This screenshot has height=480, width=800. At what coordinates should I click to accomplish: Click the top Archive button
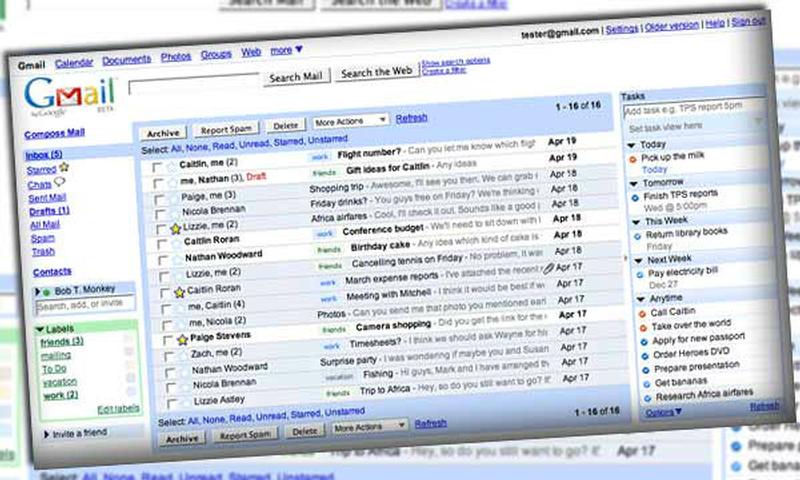163,133
